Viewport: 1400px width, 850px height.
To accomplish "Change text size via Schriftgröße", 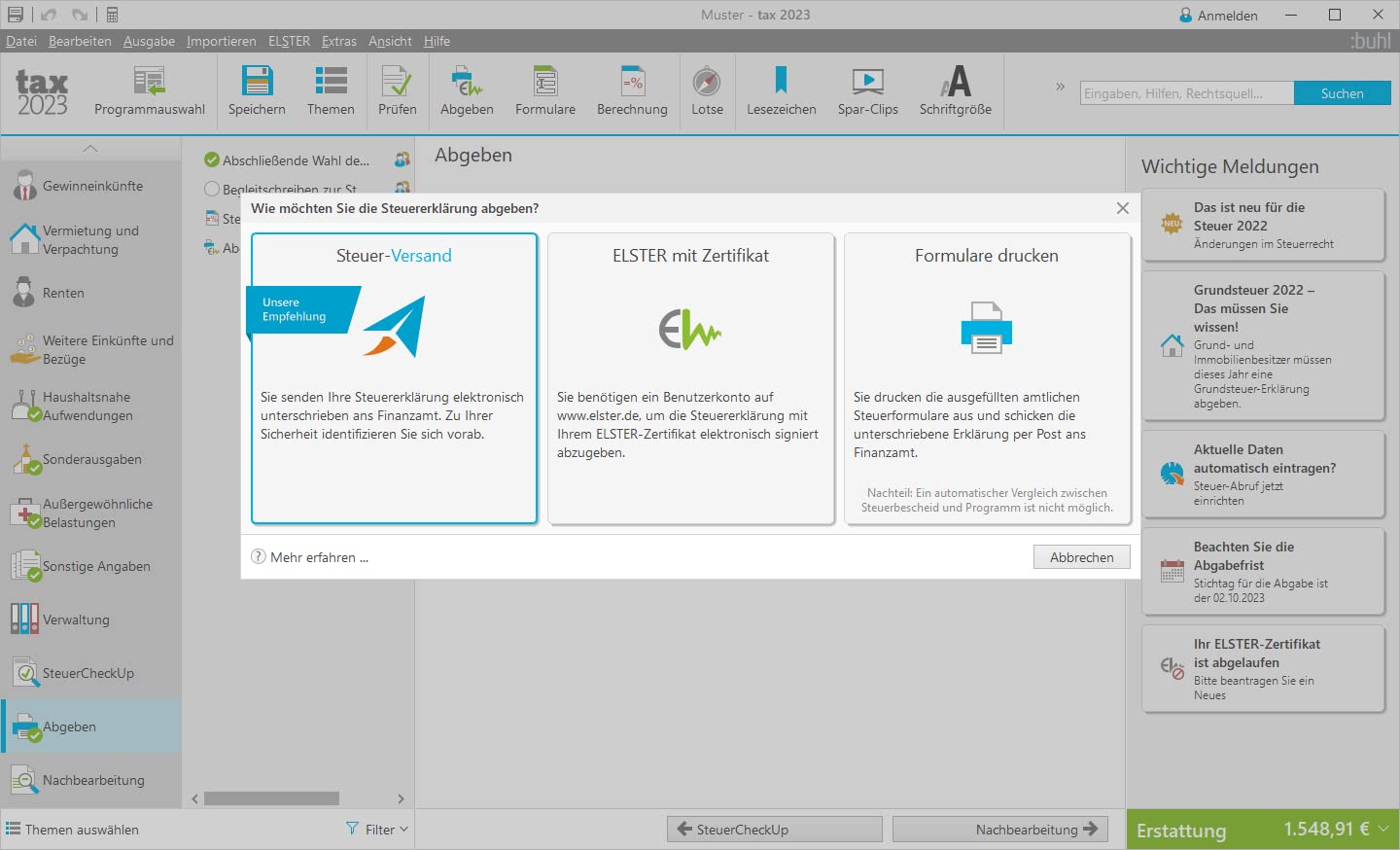I will pyautogui.click(x=956, y=91).
